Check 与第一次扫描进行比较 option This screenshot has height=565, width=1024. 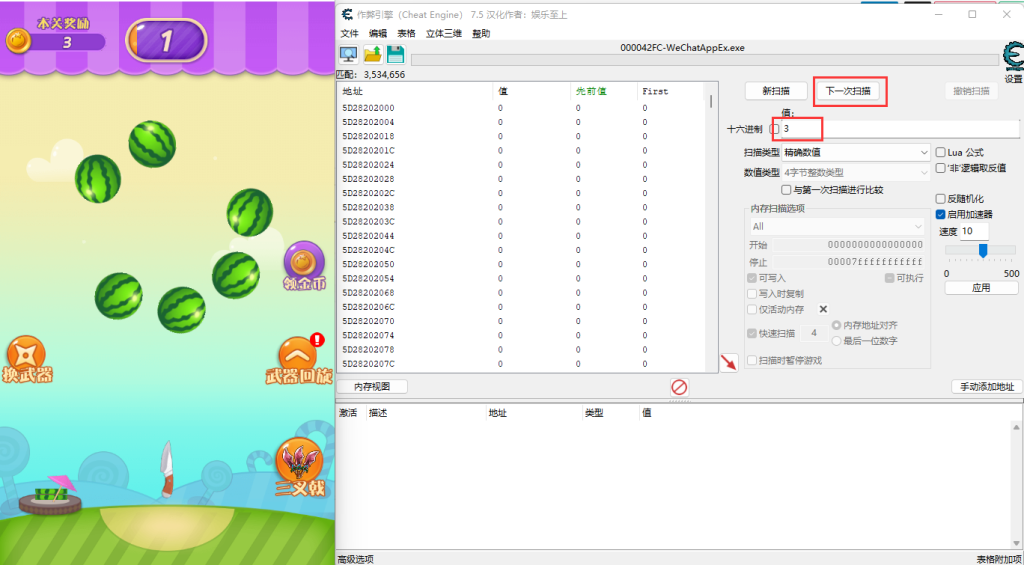[786, 190]
